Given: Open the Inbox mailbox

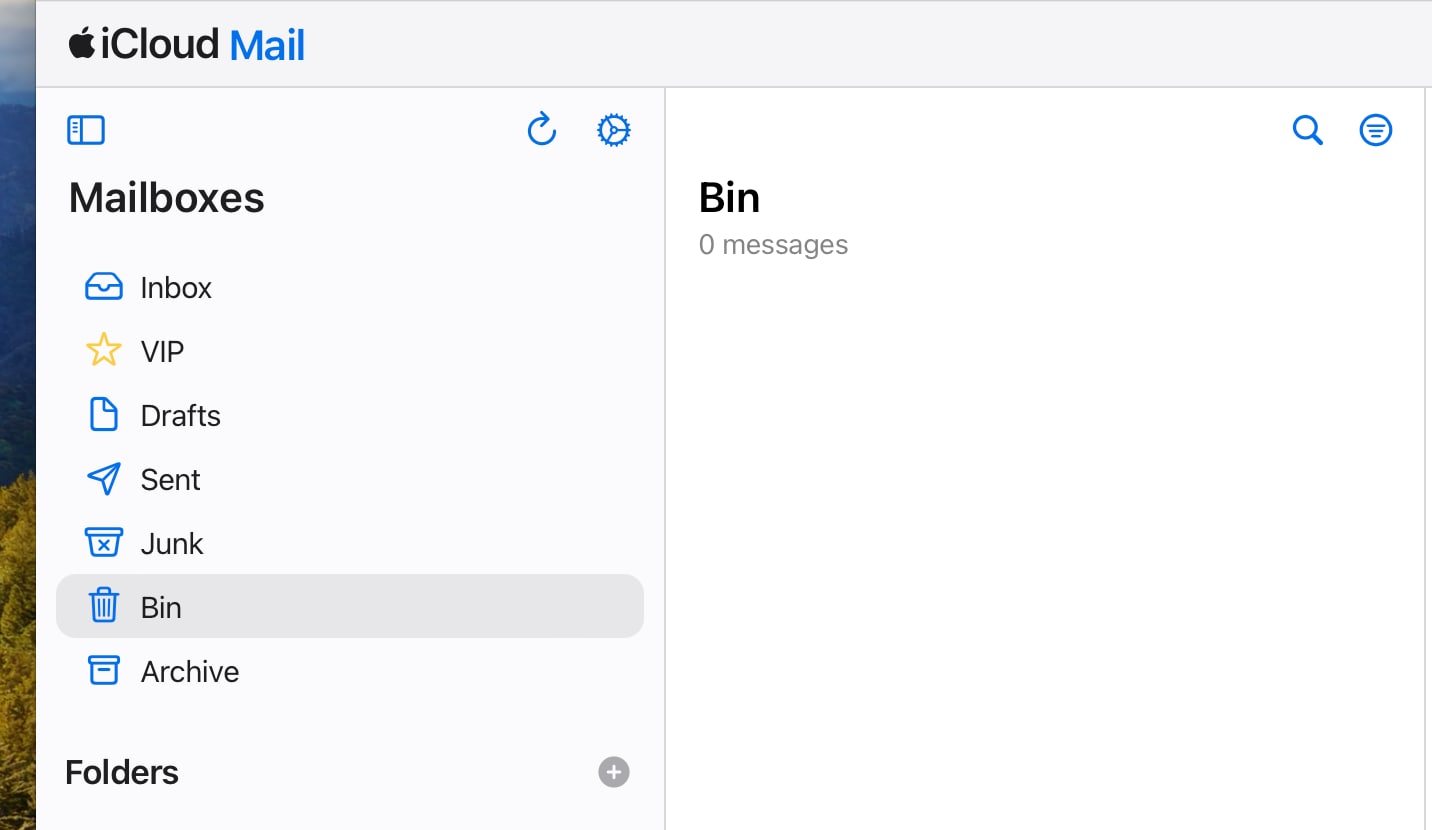Looking at the screenshot, I should pos(176,288).
